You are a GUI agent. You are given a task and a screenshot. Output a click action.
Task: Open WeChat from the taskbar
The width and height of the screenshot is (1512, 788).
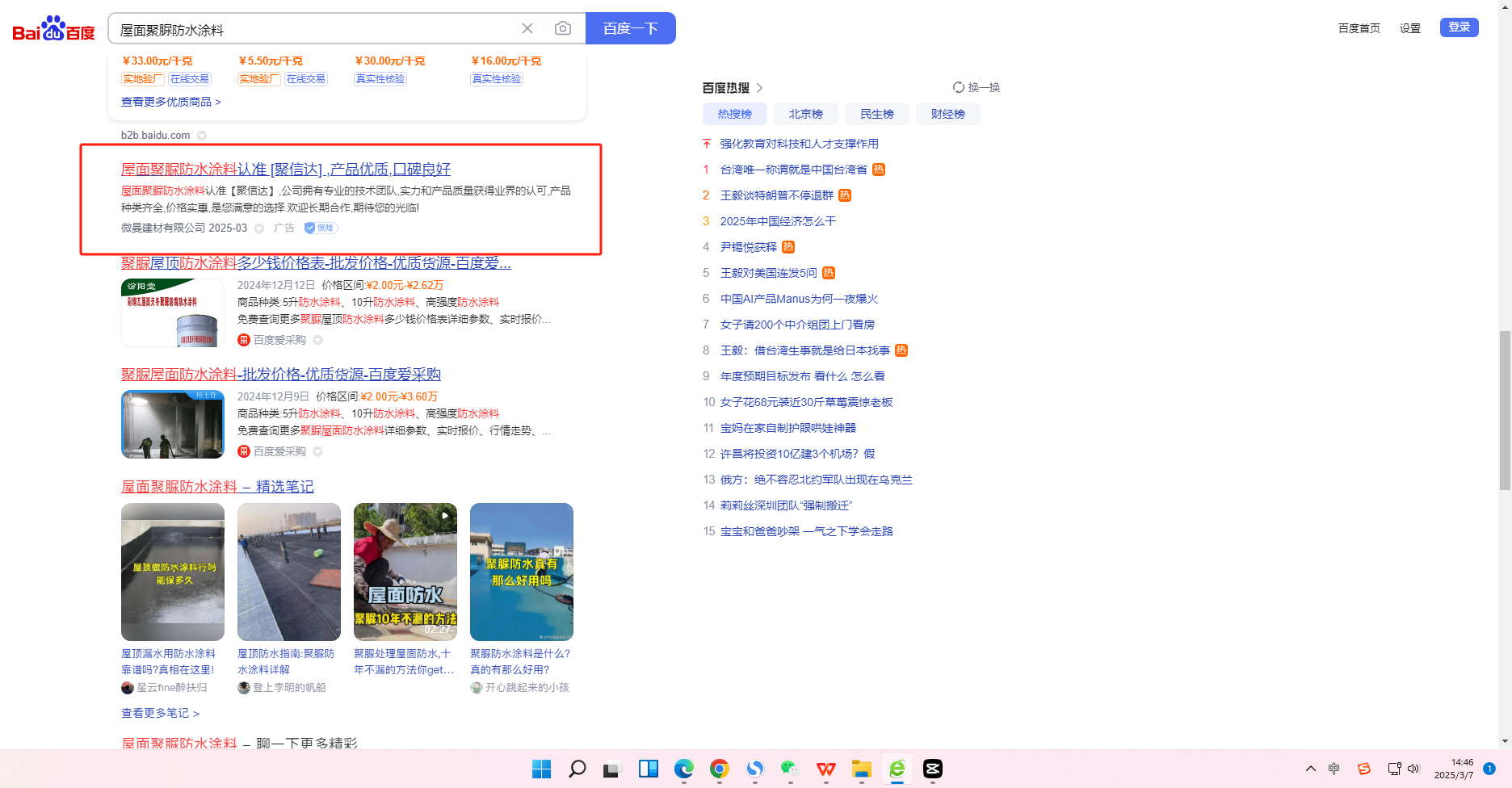(790, 769)
